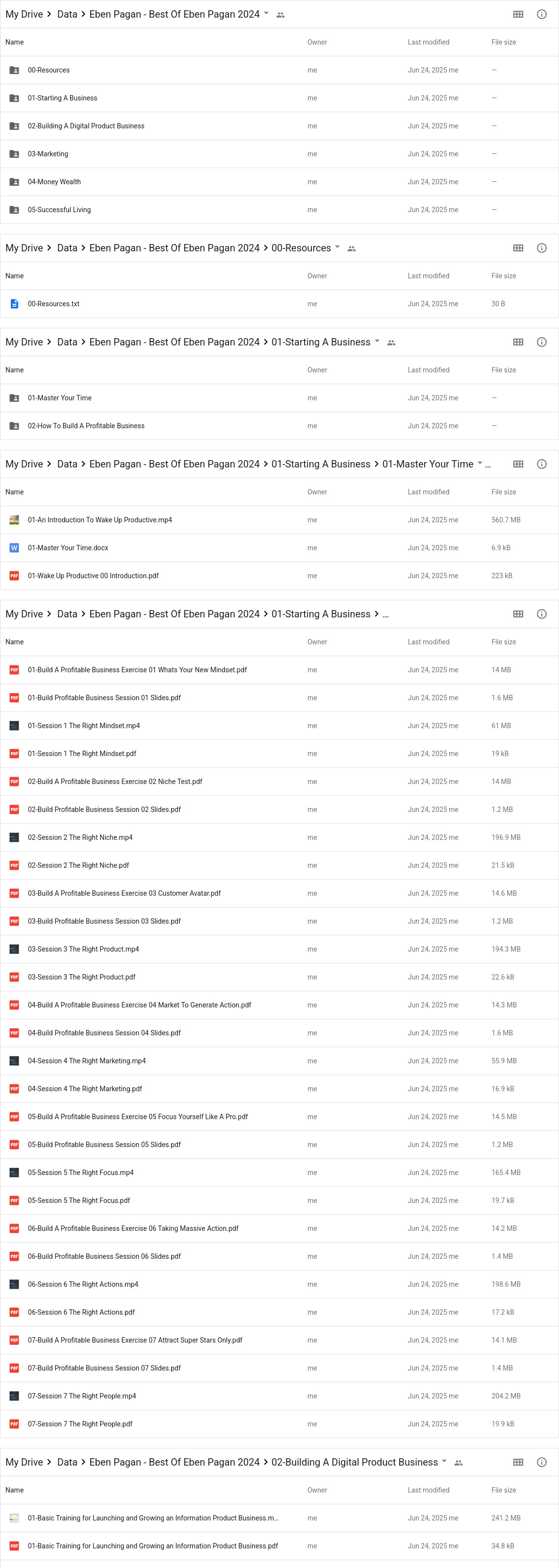
Task: Click the PDF icon of 06-Session 6 The Right Actions.pdf
Action: tap(14, 1312)
